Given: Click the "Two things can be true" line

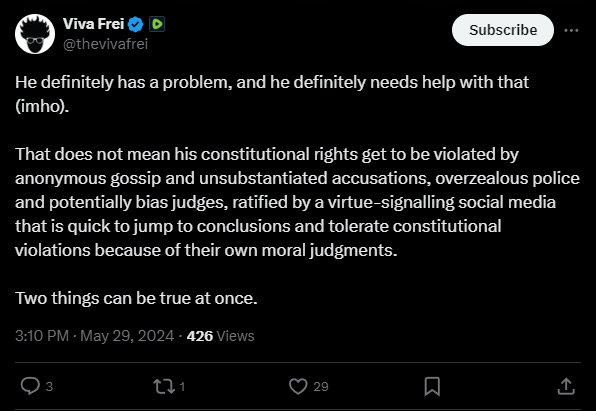Looking at the screenshot, I should coord(136,298).
